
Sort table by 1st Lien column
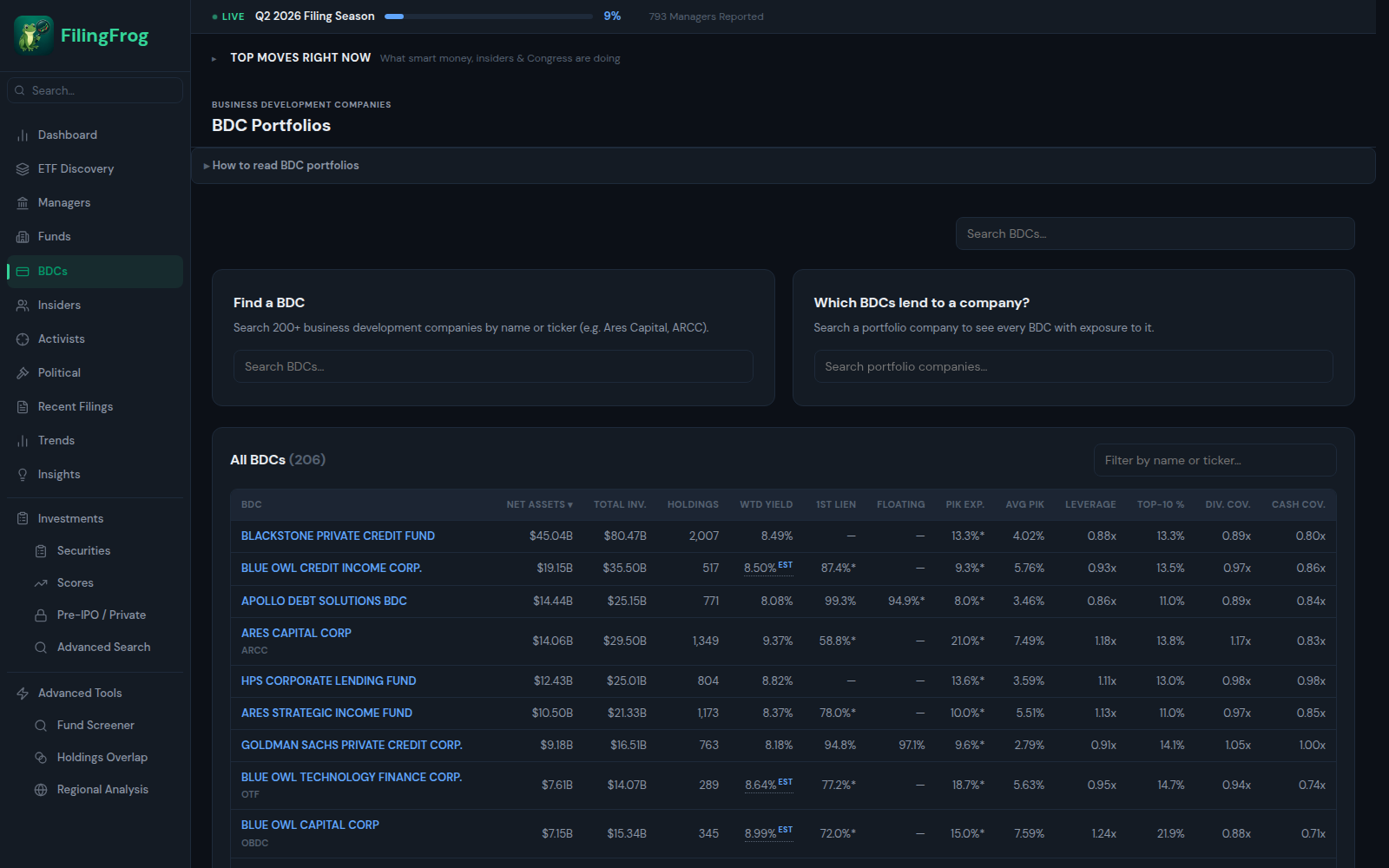[836, 504]
